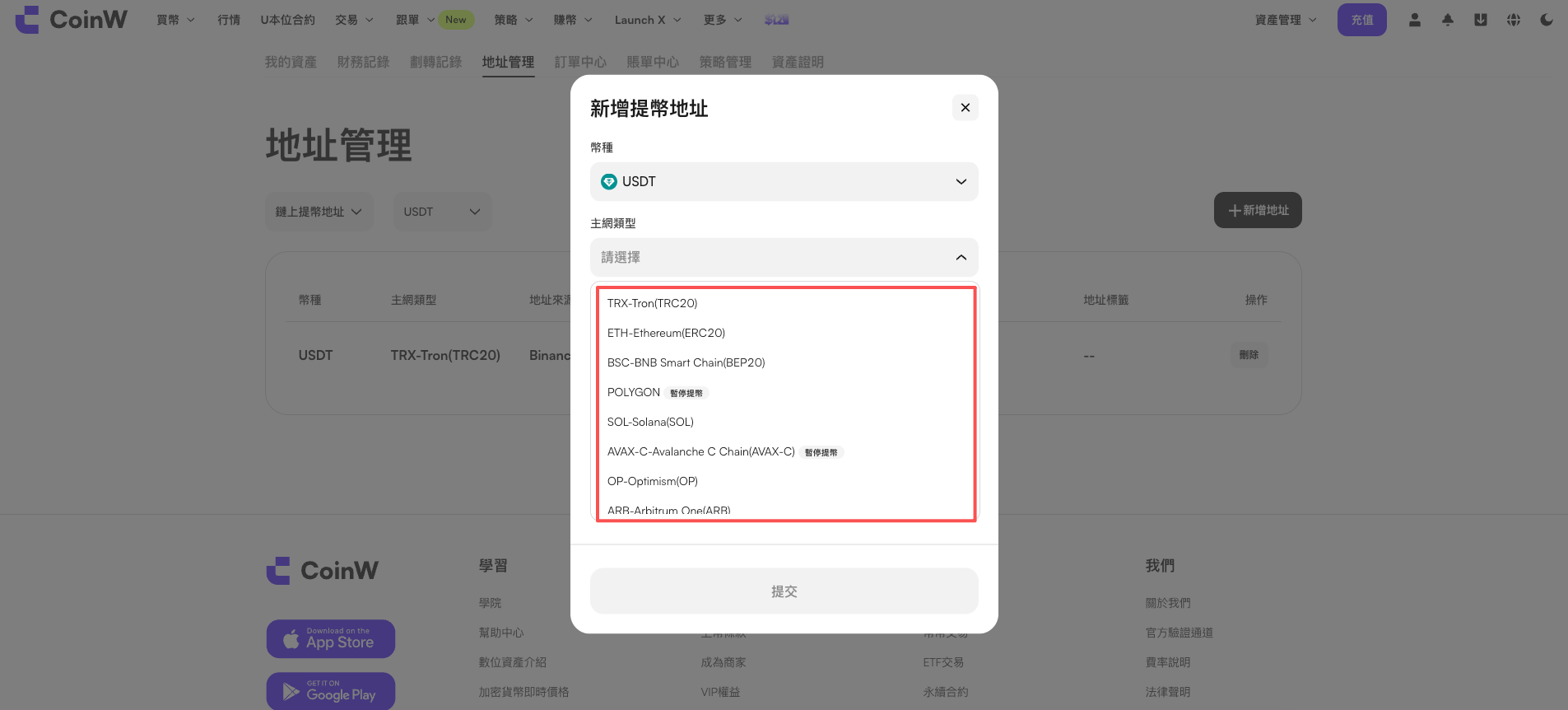Viewport: 1568px width, 710px height.
Task: Click the app download icon in header
Action: (1481, 20)
